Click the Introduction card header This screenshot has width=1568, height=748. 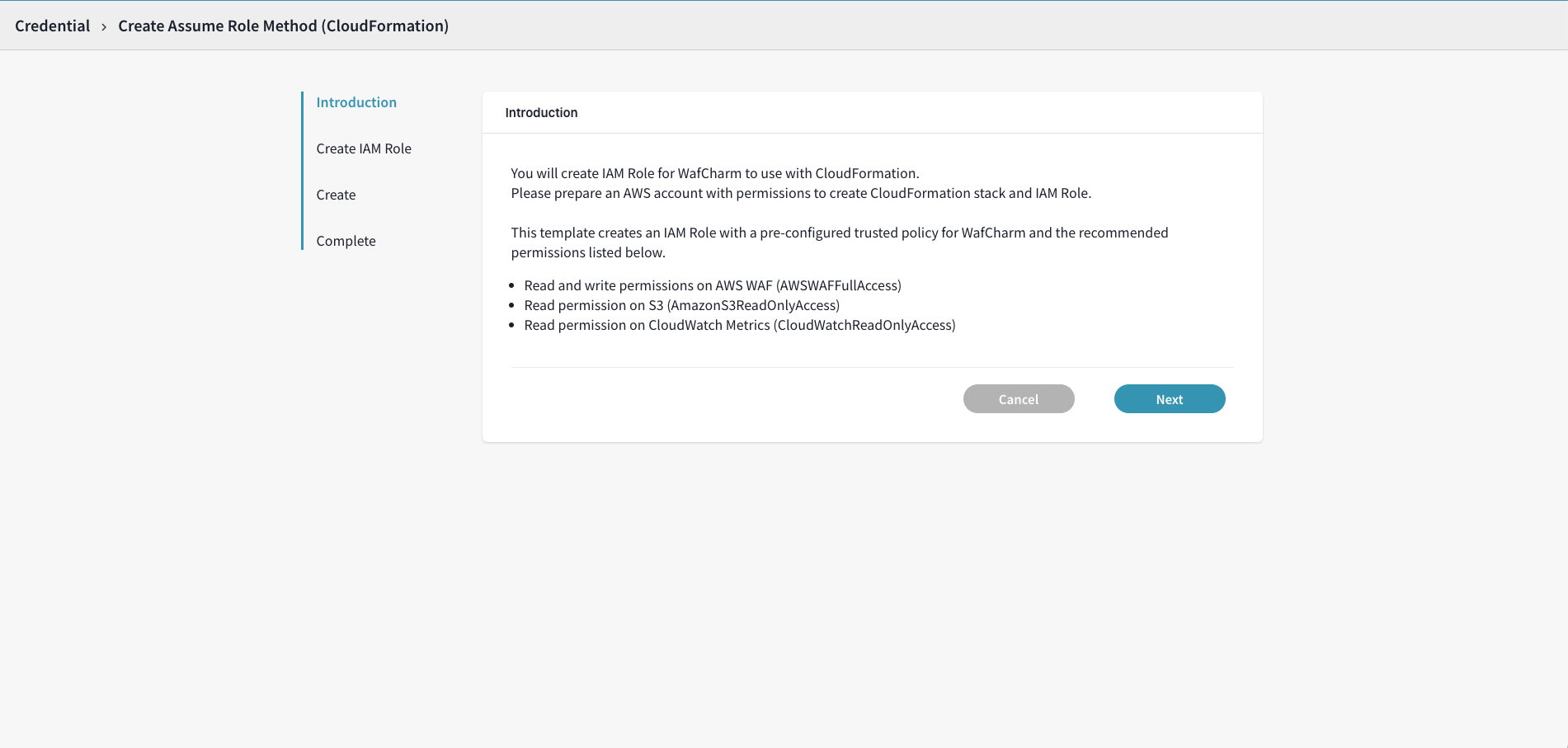point(541,112)
